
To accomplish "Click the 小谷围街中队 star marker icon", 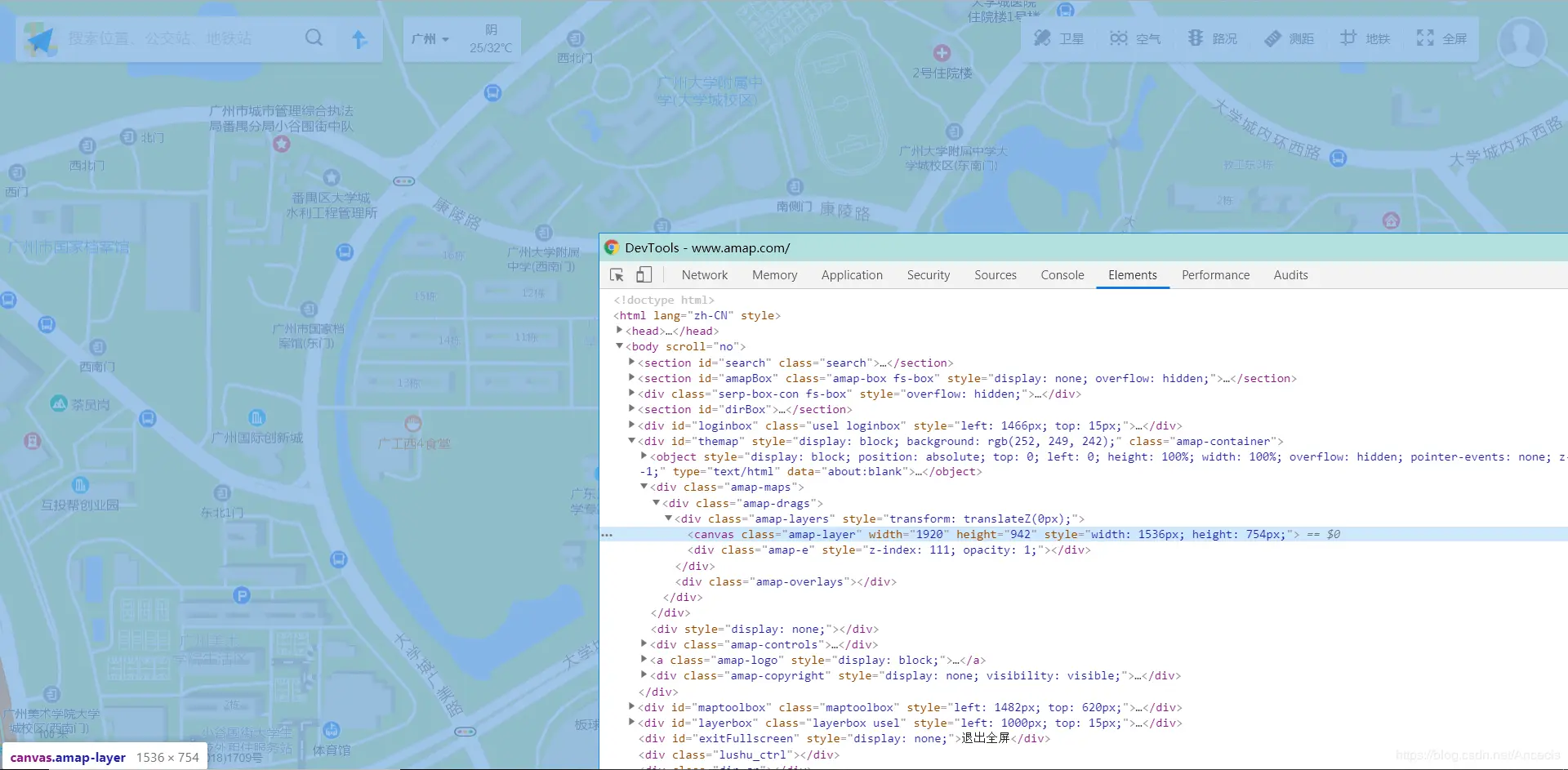I will point(282,144).
